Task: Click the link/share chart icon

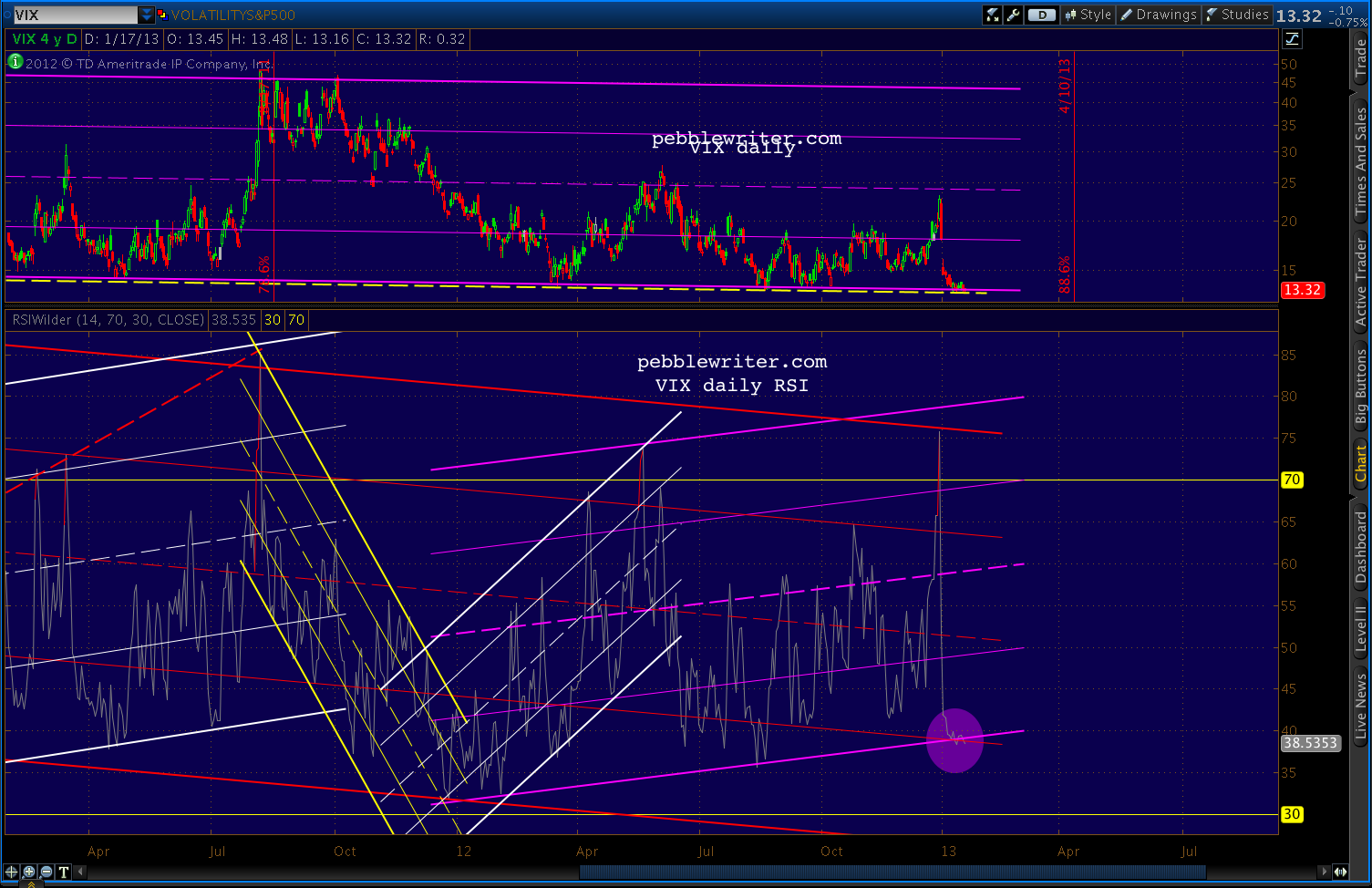Action: tap(992, 15)
